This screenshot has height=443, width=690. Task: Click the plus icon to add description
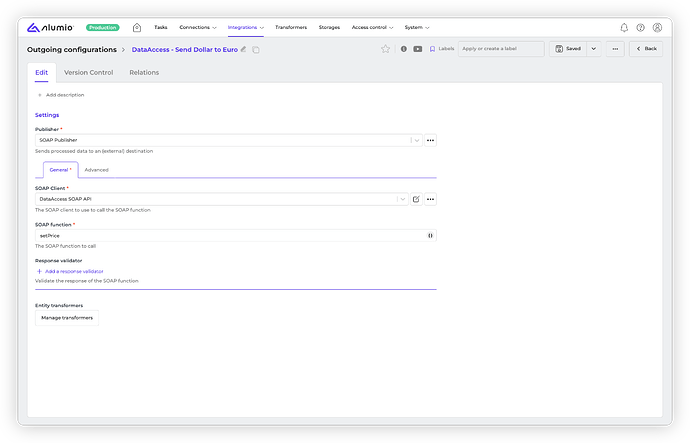[40, 95]
